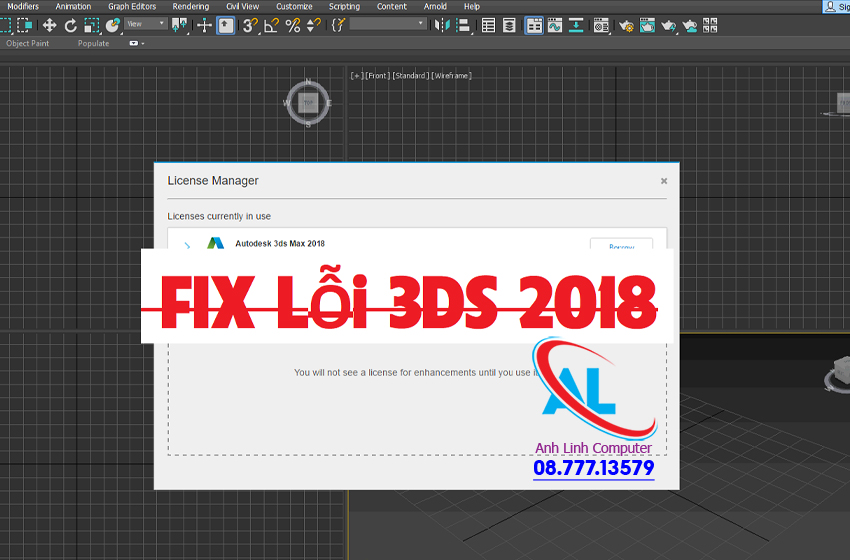Toggle Percent Snap button
Screen dimensions: 850x560
click(292, 25)
